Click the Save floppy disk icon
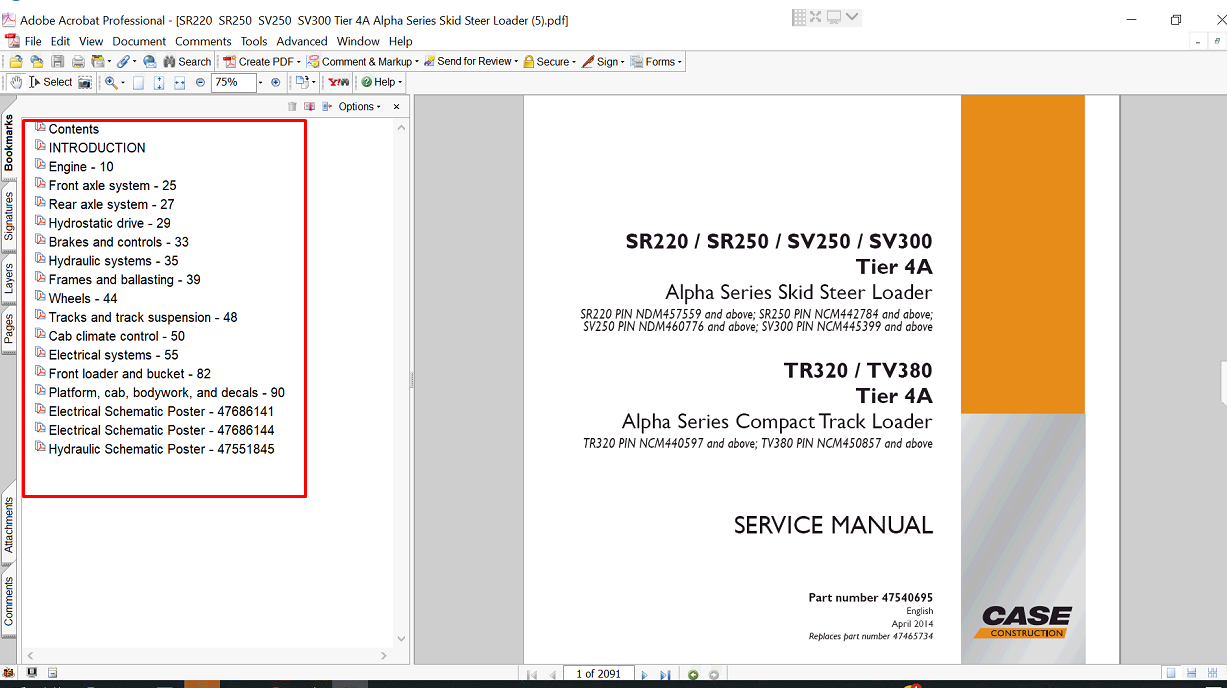This screenshot has width=1227, height=688. pyautogui.click(x=57, y=62)
